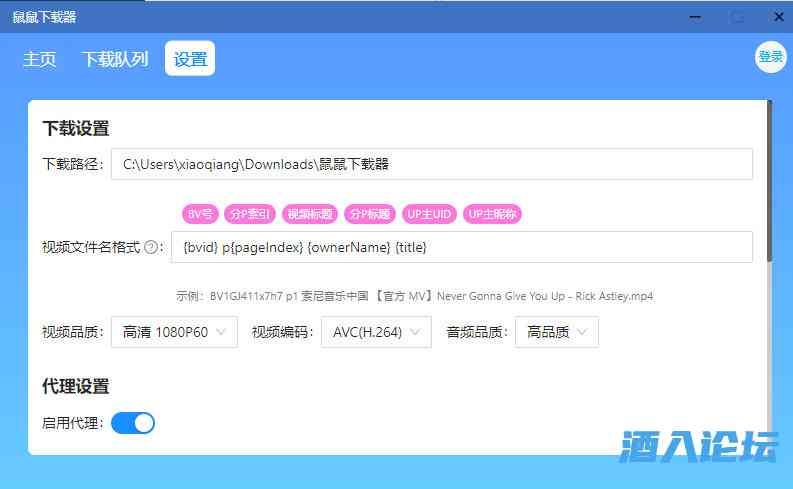793x489 pixels.
Task: Click into the 下载路径 input field
Action: tap(431, 164)
